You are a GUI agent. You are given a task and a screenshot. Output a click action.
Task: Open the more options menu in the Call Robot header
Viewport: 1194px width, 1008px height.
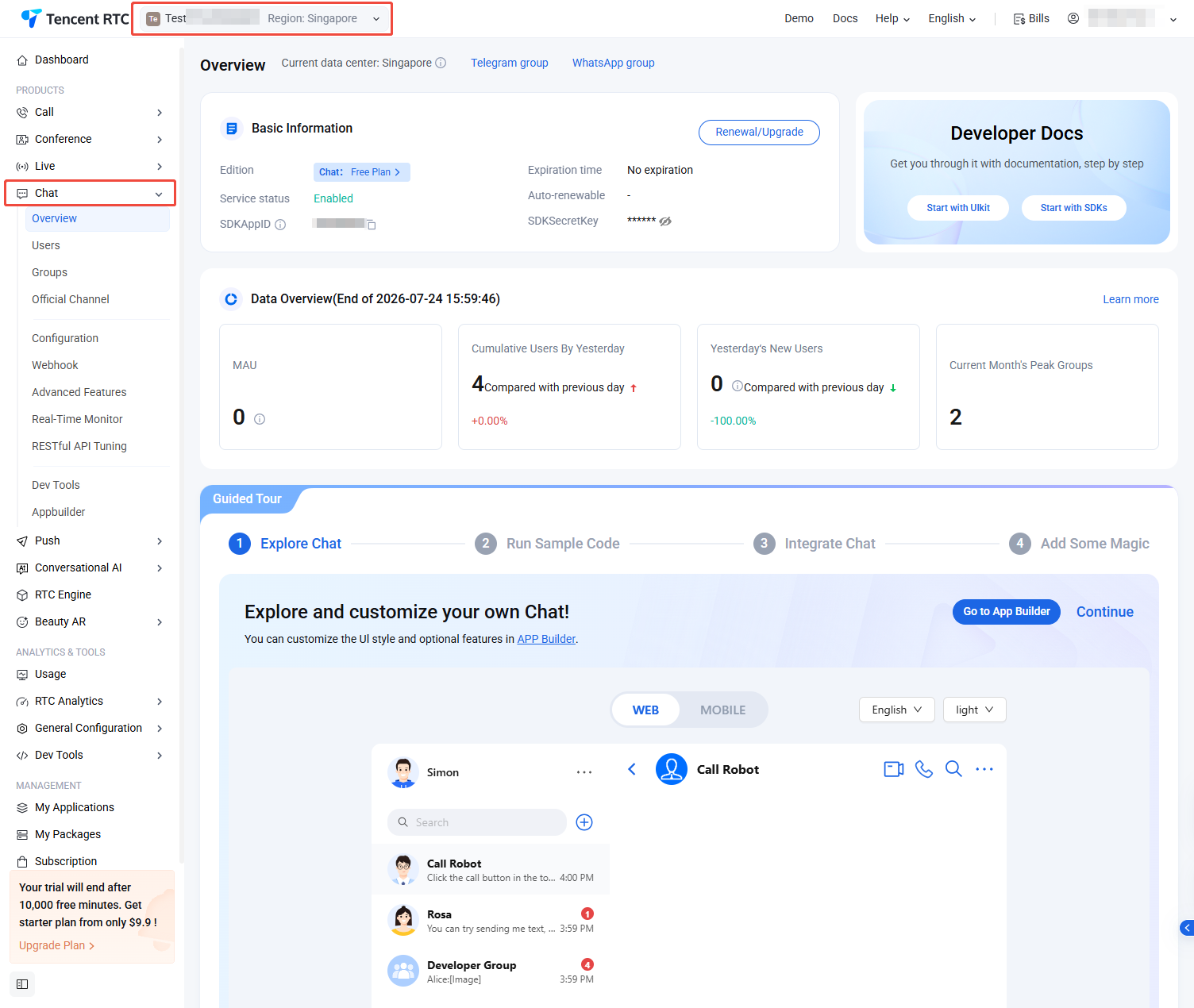(x=984, y=769)
